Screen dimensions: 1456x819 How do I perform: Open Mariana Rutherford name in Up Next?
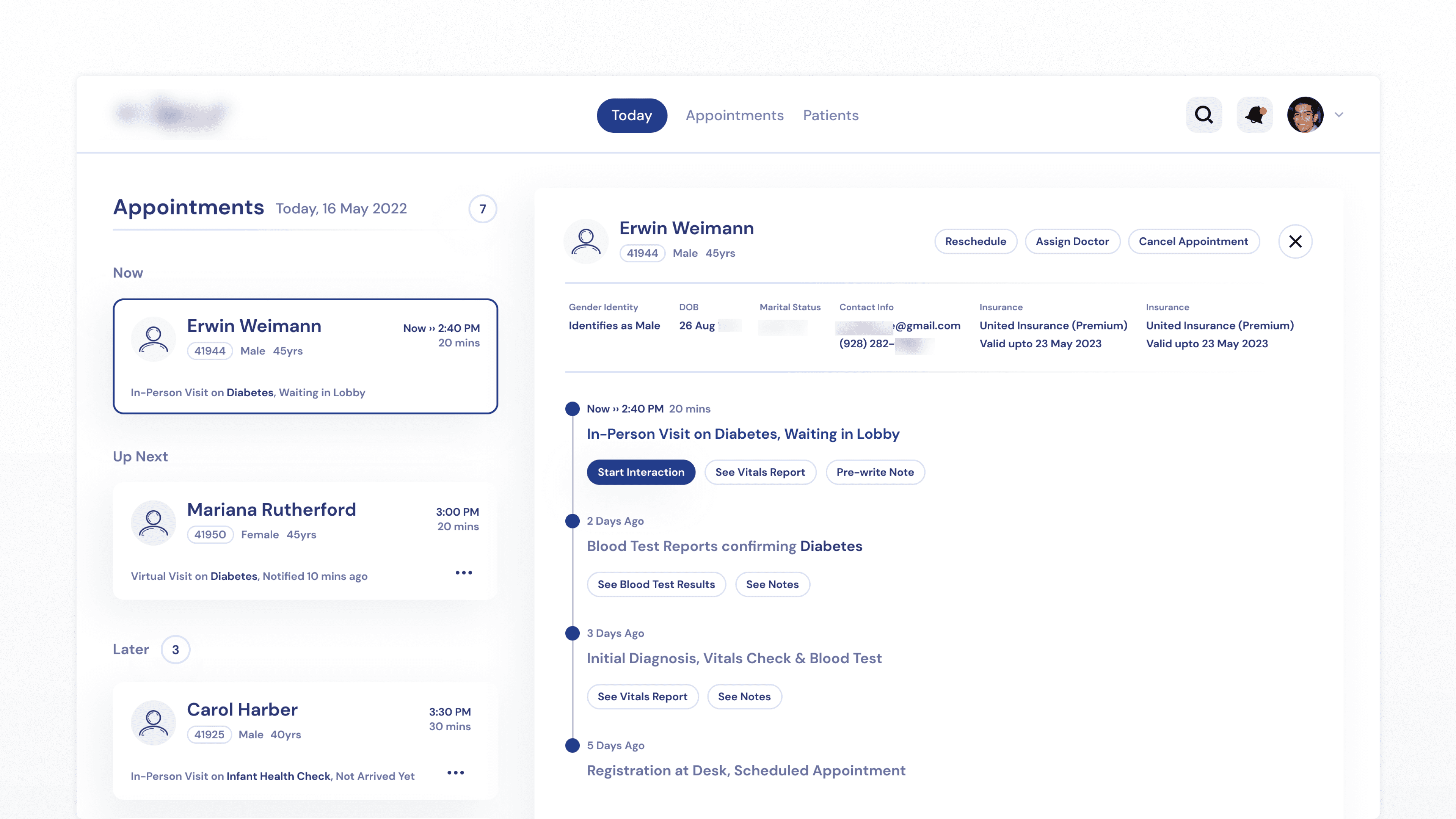click(271, 509)
